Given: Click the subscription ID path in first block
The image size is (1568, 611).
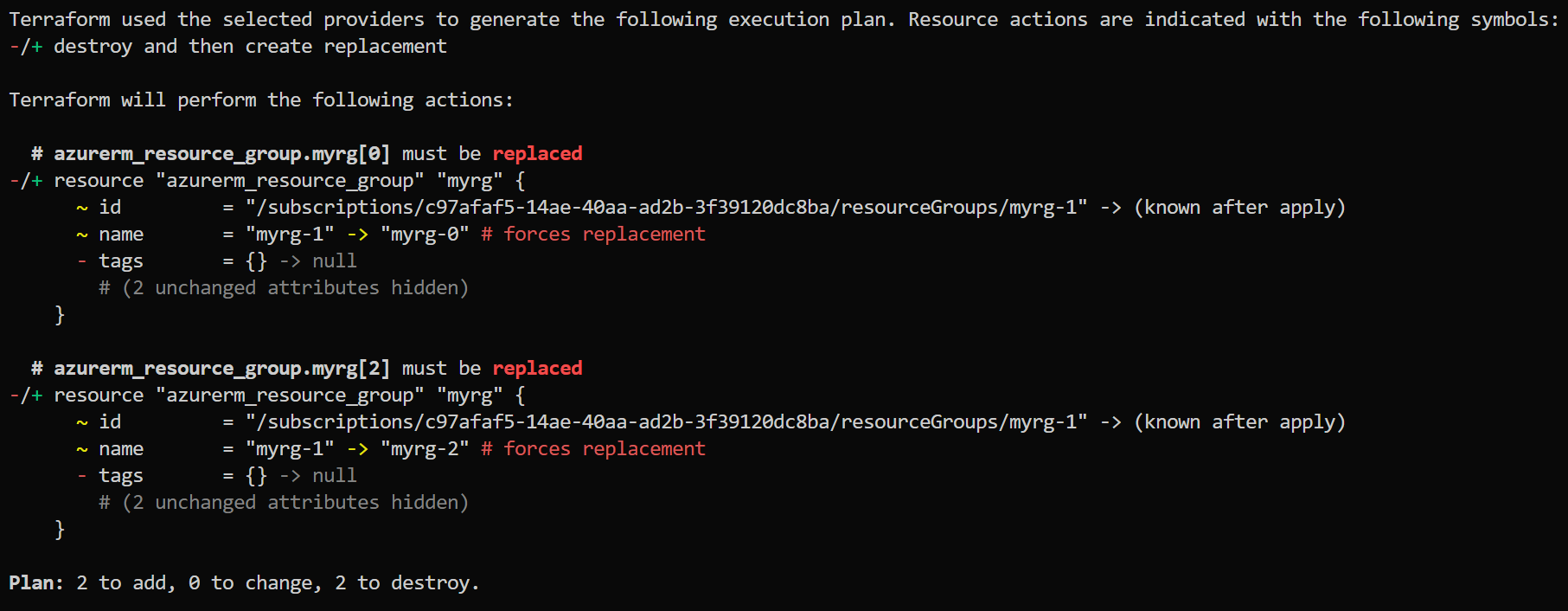Looking at the screenshot, I should (666, 207).
